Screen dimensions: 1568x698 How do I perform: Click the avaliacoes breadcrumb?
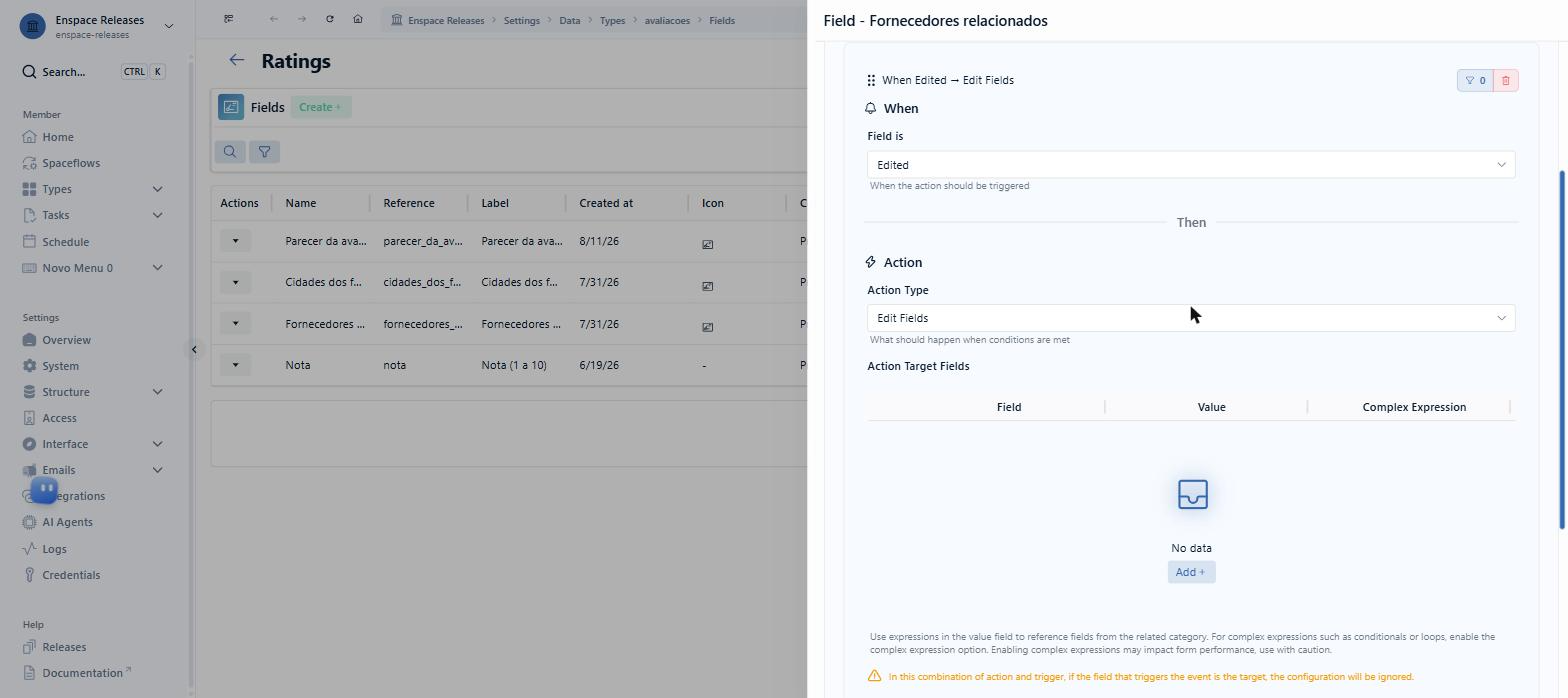point(666,20)
